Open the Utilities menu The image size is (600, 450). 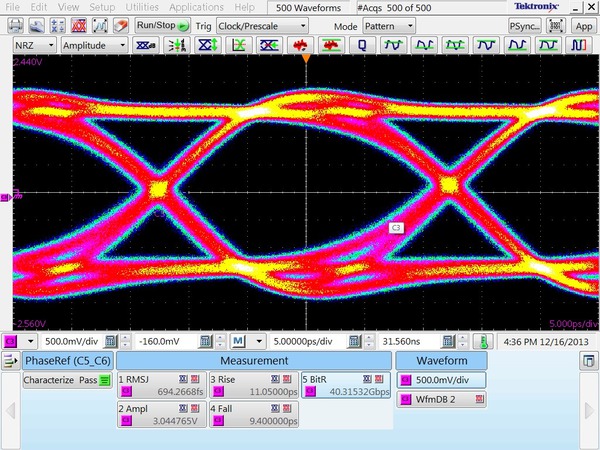[x=142, y=7]
